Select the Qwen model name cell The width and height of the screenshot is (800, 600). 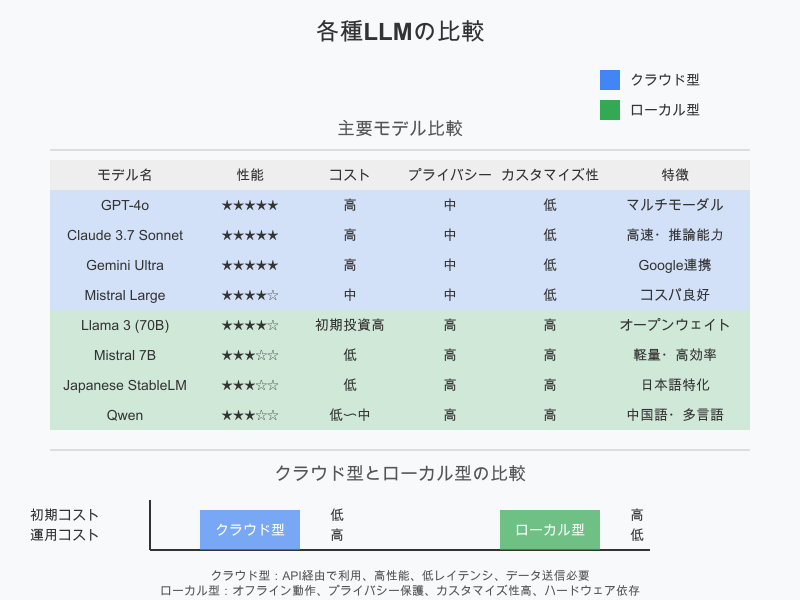coord(125,415)
